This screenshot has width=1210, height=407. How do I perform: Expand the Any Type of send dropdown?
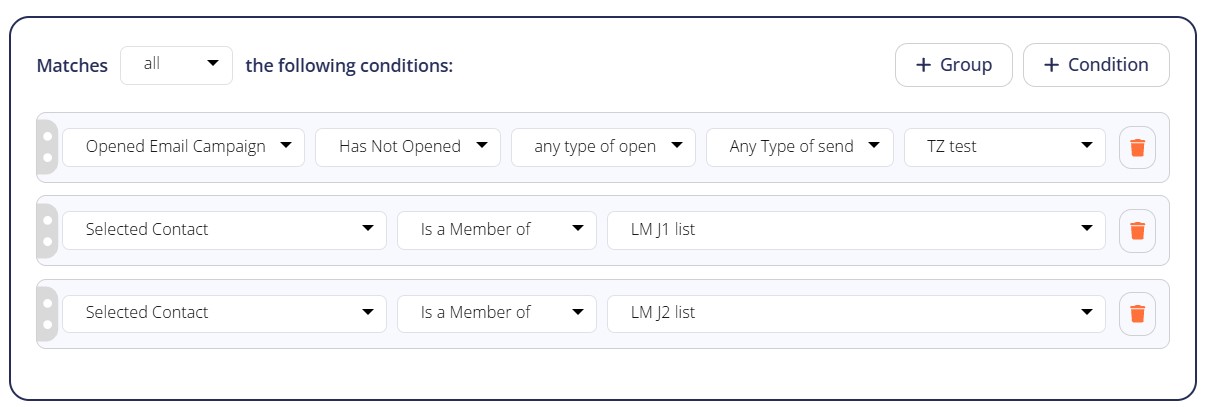799,147
